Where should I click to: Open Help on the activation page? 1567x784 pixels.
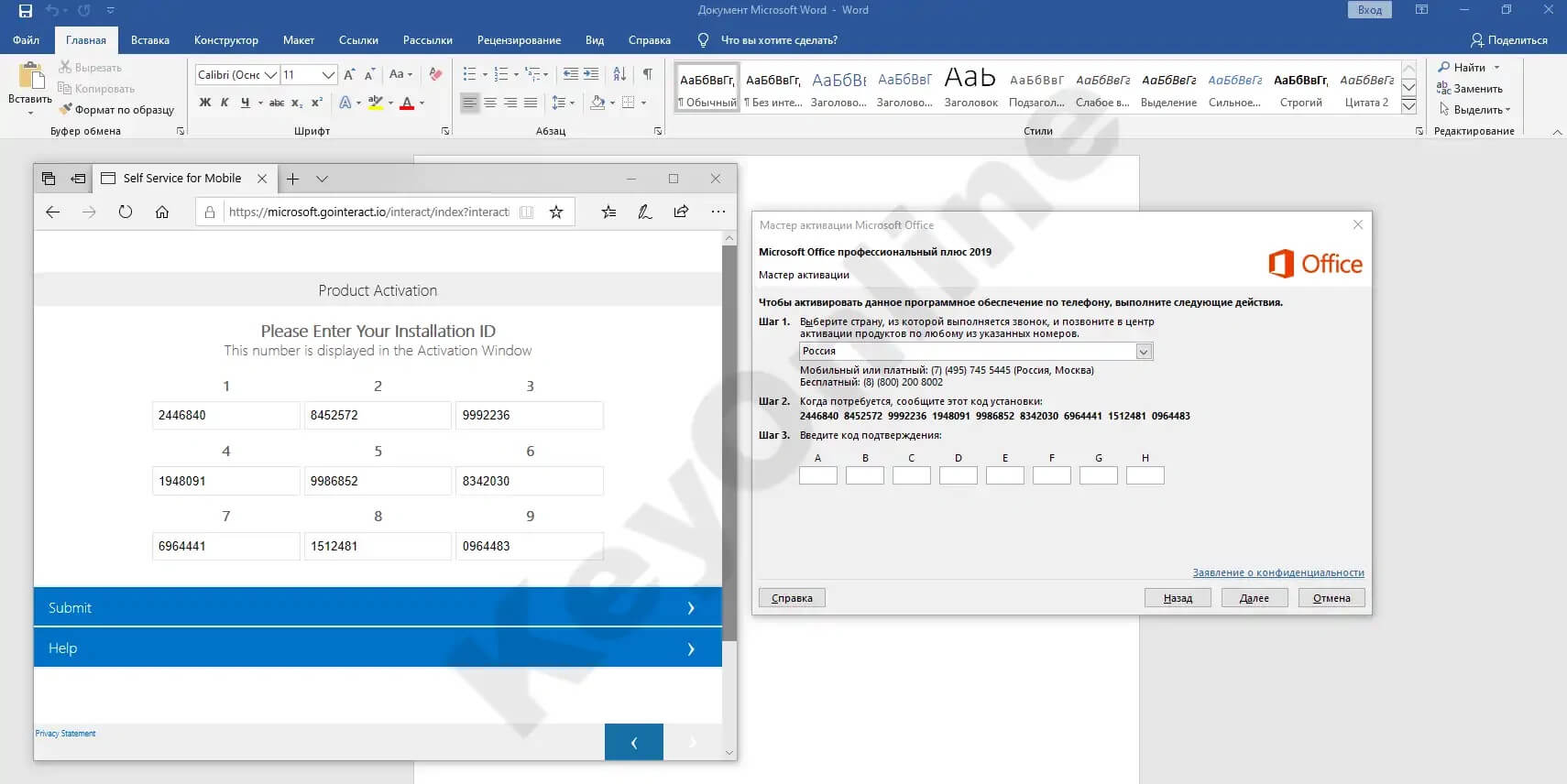378,648
